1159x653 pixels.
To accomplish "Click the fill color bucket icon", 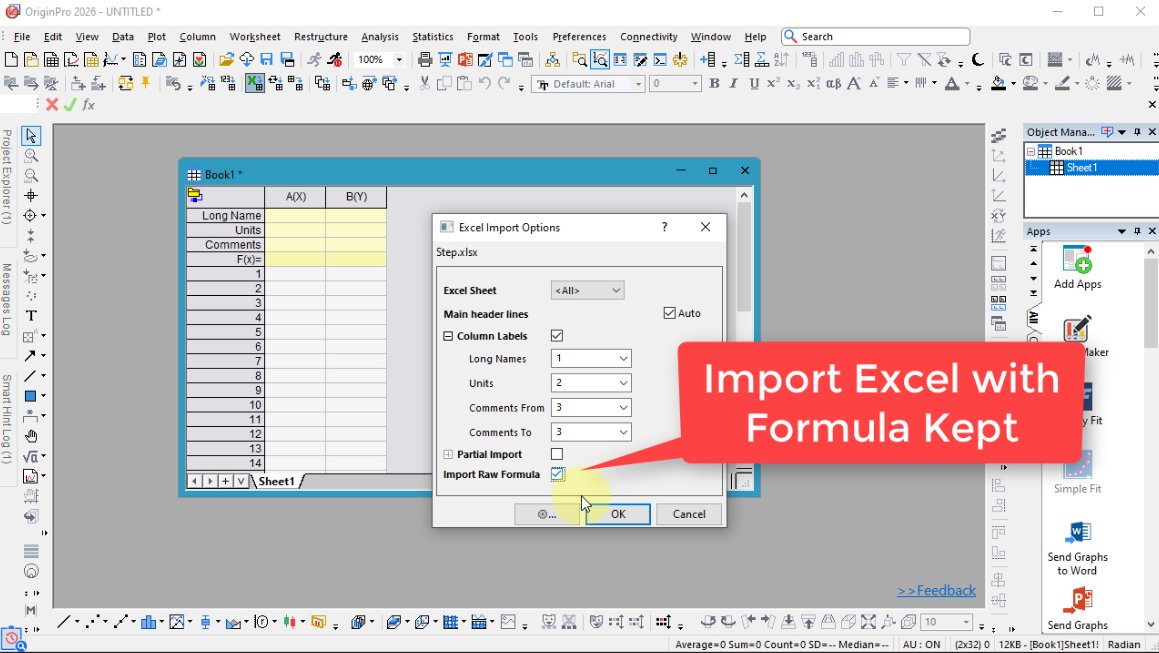I will (999, 84).
